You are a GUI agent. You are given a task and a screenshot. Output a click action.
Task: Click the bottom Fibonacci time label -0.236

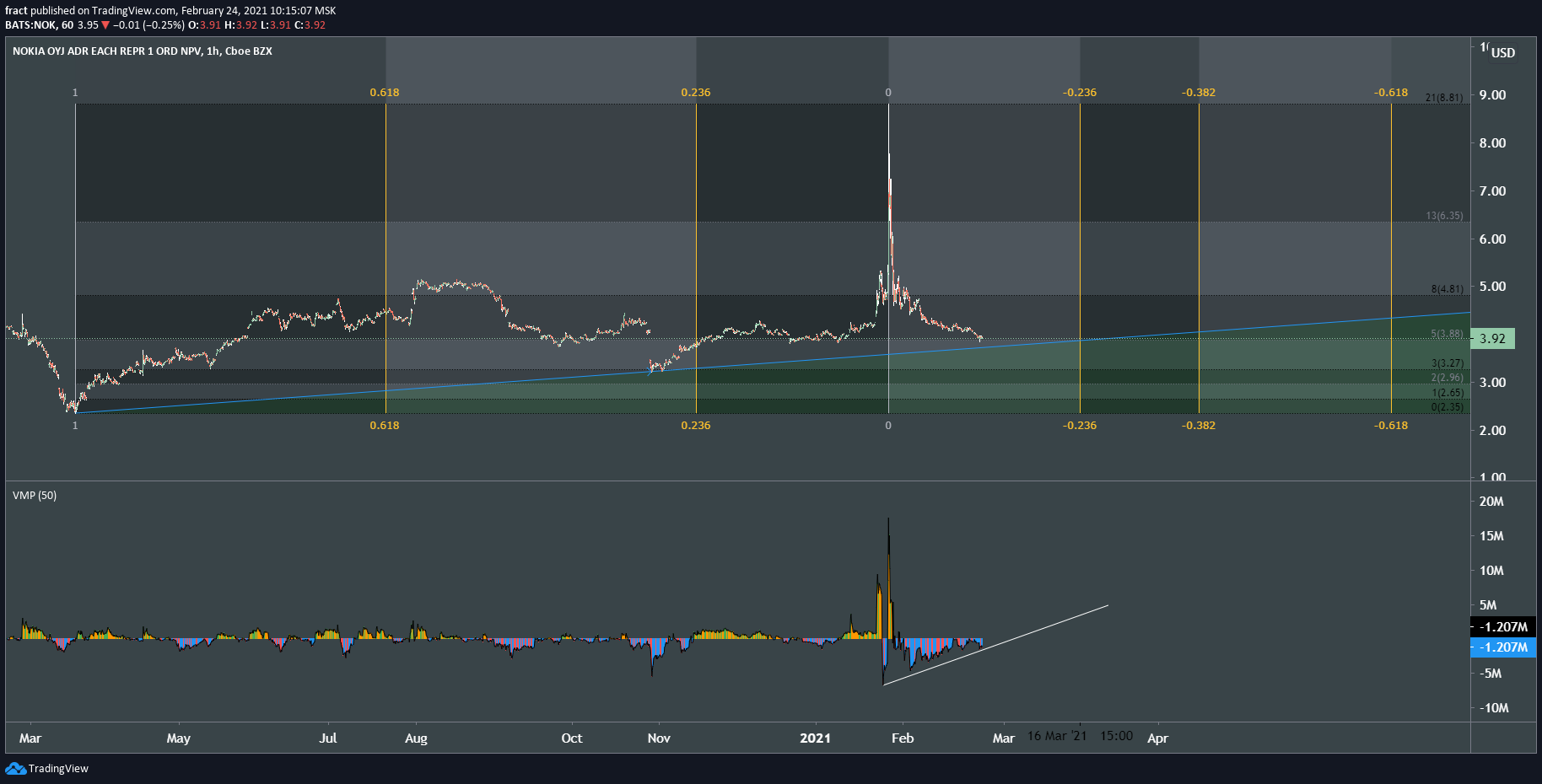tap(1080, 426)
